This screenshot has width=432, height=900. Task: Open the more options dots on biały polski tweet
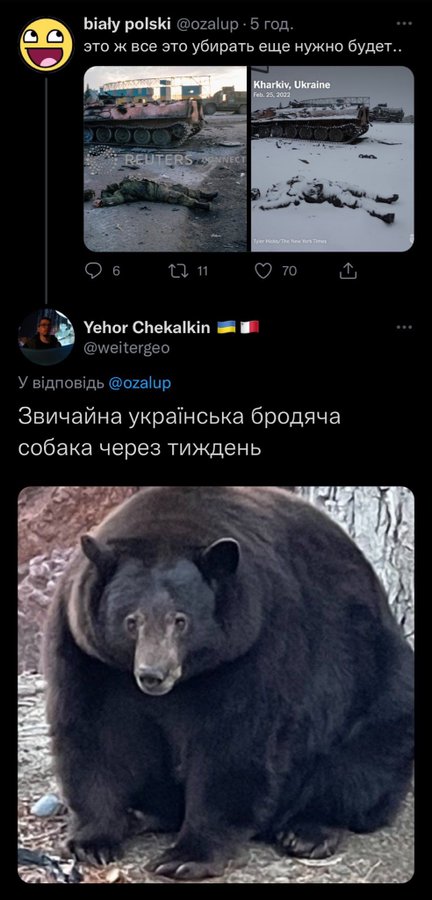coord(404,24)
